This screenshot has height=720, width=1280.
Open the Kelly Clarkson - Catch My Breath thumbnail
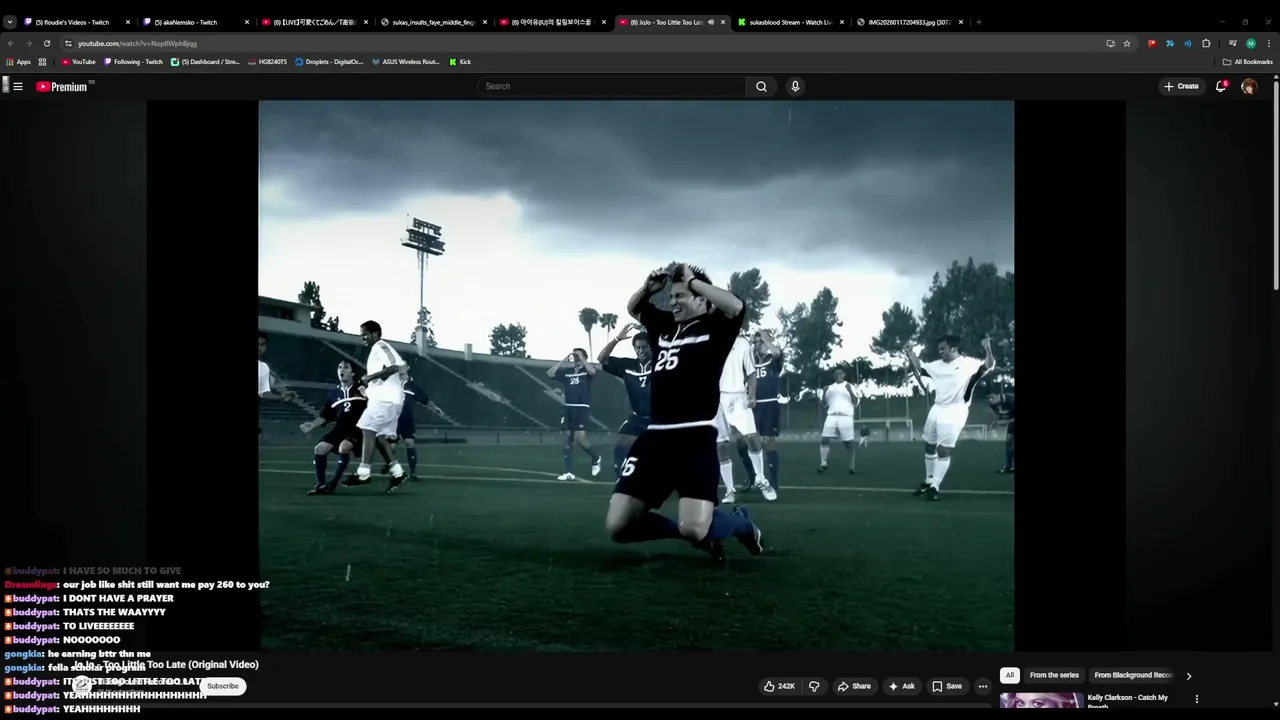tap(1041, 701)
